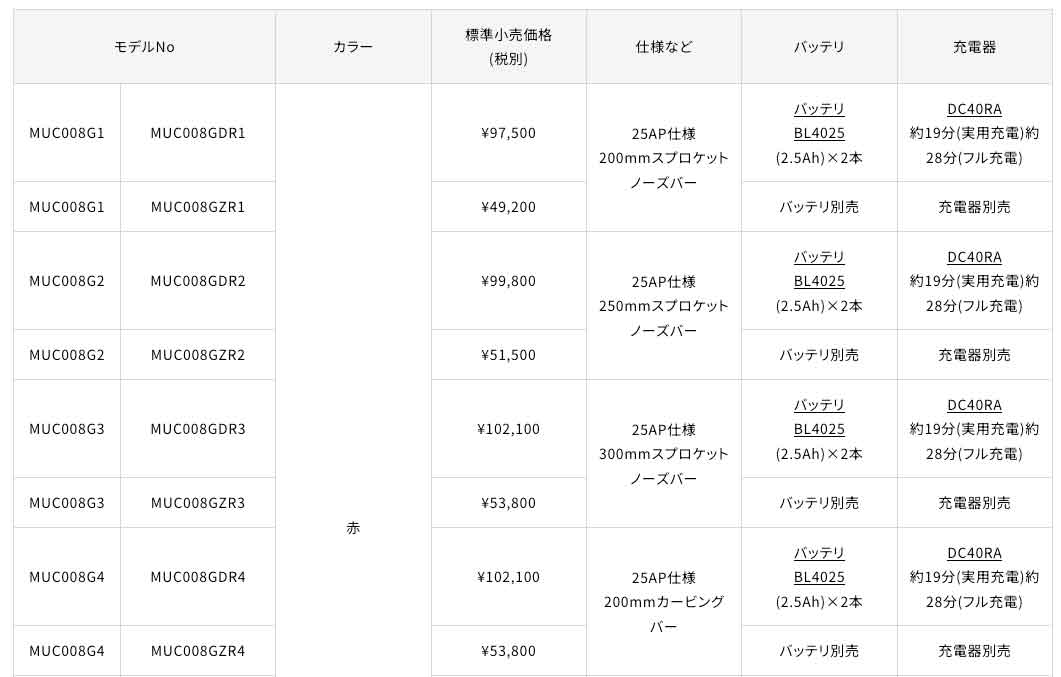Click the 充電器 column header
Image resolution: width=1061 pixels, height=677 pixels.
coord(974,47)
